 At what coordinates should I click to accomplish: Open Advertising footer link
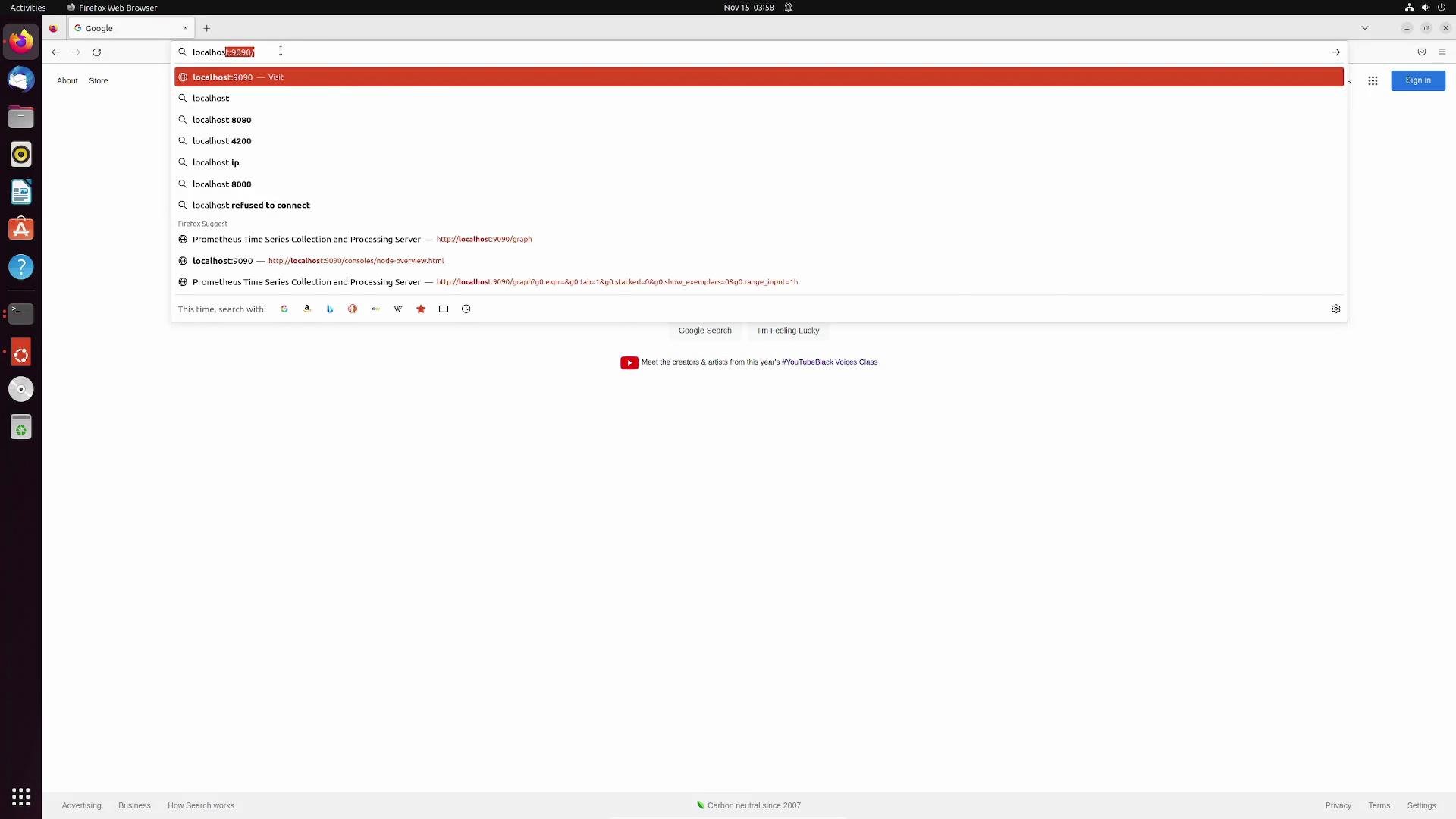click(x=82, y=805)
